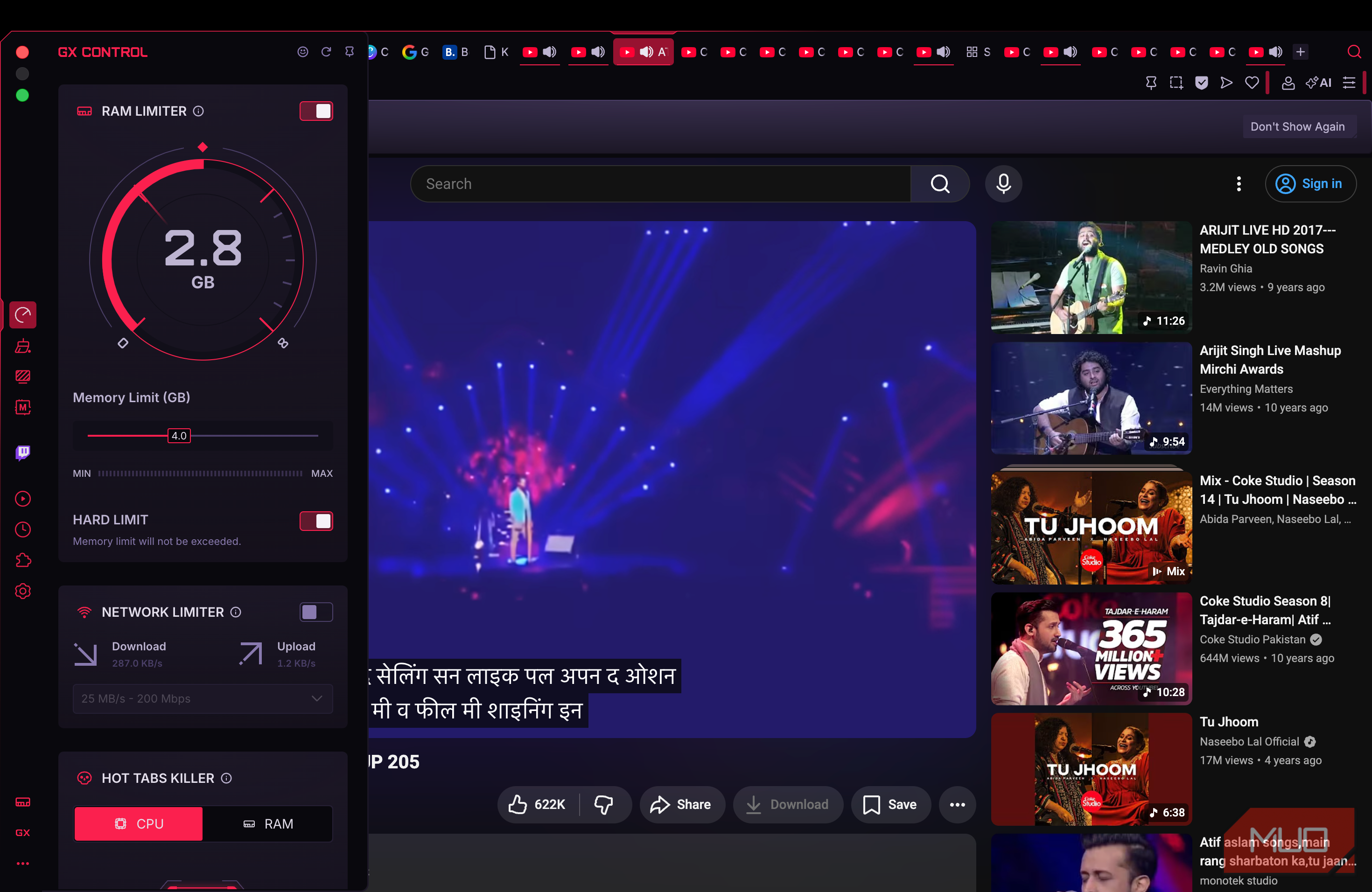Image resolution: width=1372 pixels, height=892 pixels.
Task: Click the smiley feedback icon in GX Control header
Action: pos(303,52)
